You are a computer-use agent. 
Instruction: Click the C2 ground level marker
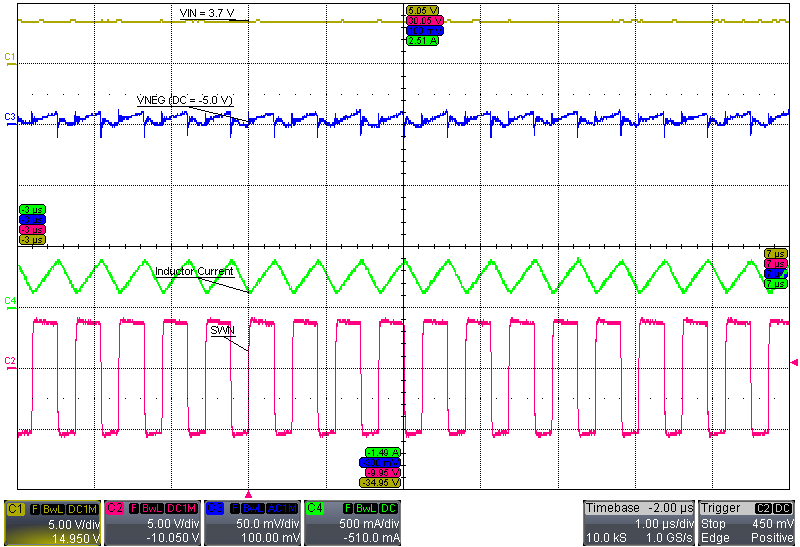[x=9, y=359]
